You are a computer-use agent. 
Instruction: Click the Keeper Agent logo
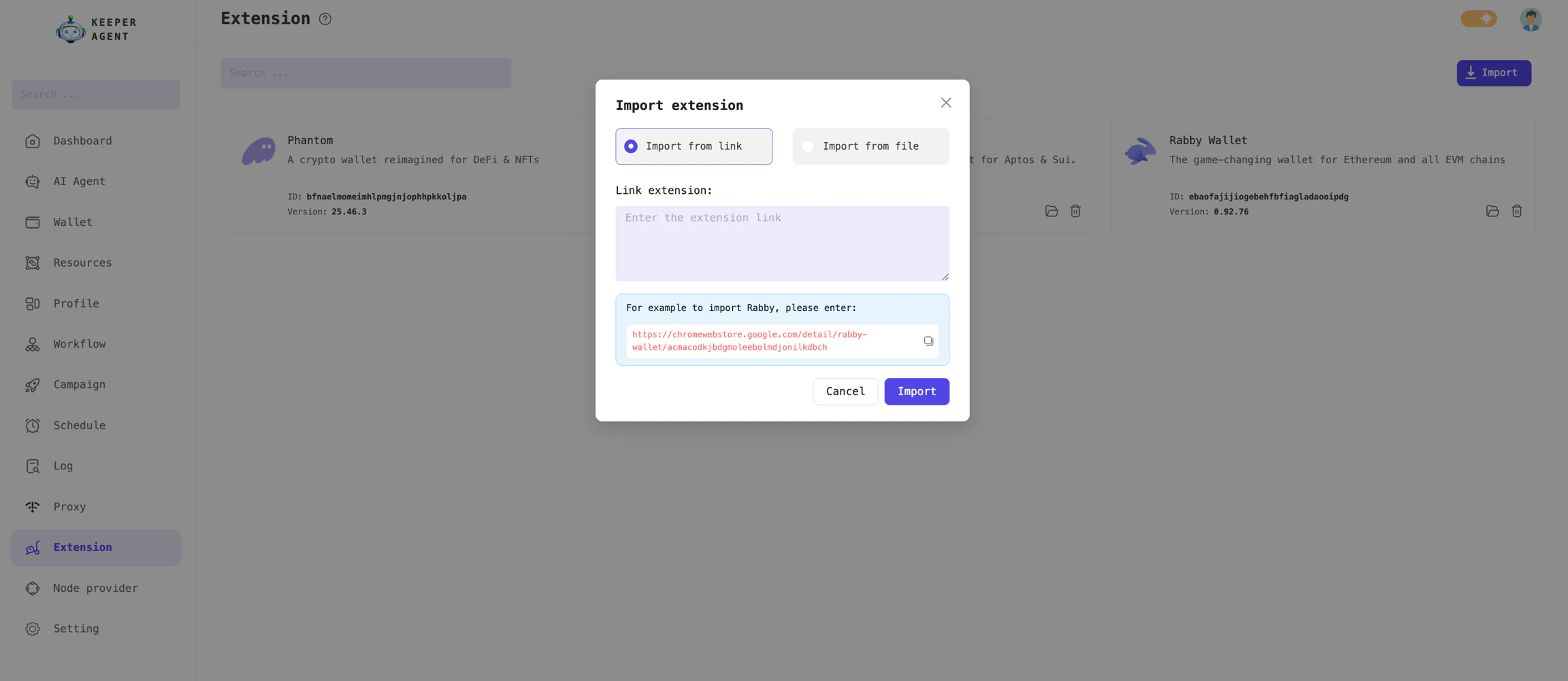pyautogui.click(x=70, y=29)
